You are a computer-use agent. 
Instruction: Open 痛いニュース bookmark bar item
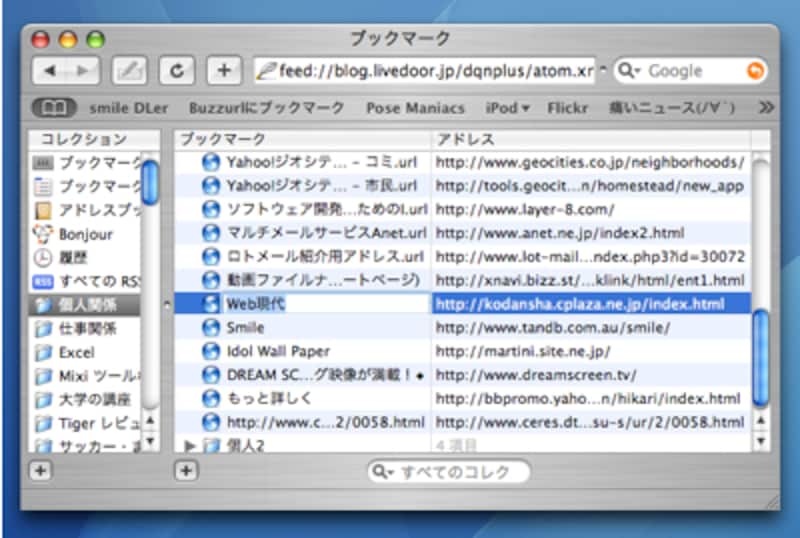[672, 108]
